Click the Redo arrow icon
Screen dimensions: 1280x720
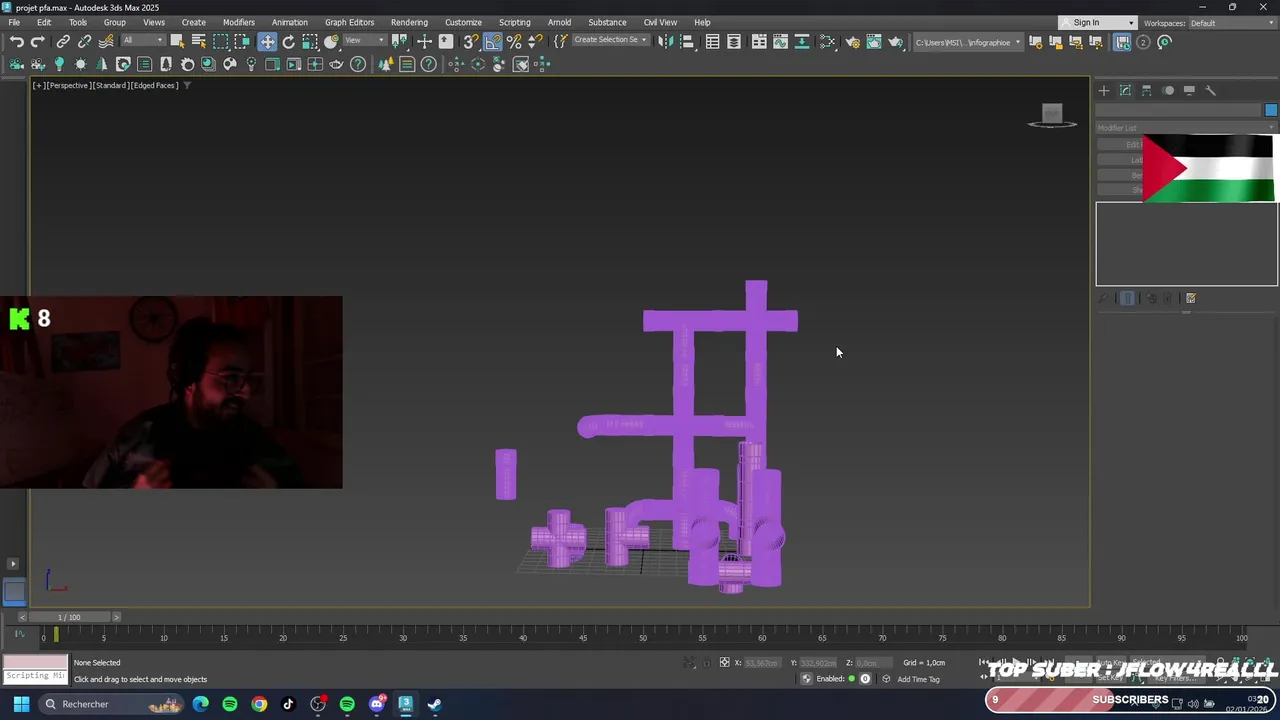point(38,42)
